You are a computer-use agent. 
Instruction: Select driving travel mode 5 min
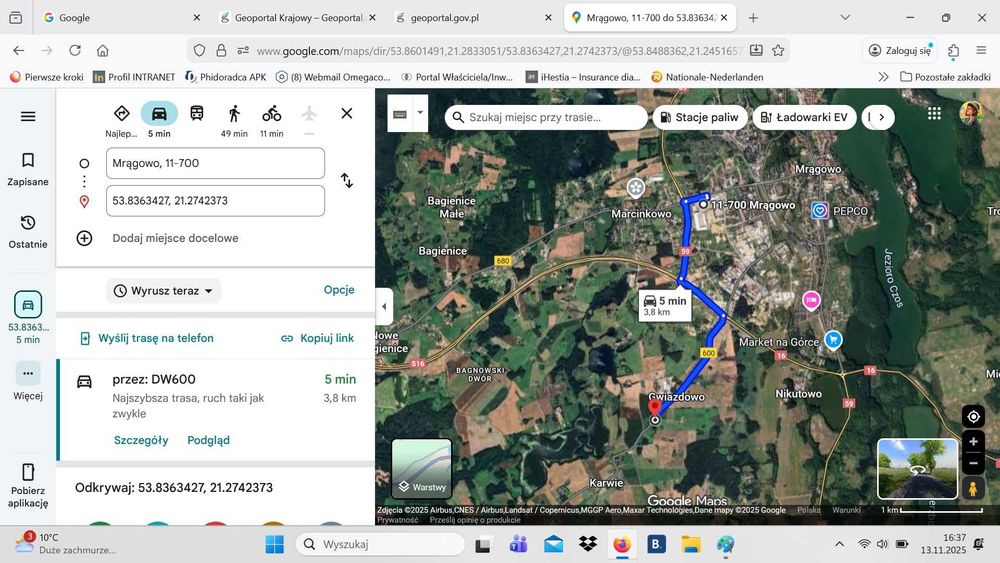click(x=159, y=120)
